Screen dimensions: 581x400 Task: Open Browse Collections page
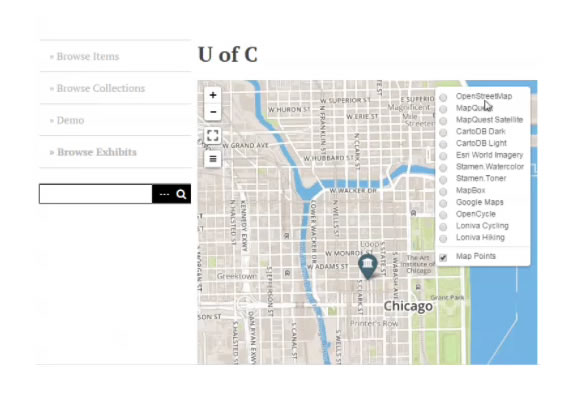[100, 89]
